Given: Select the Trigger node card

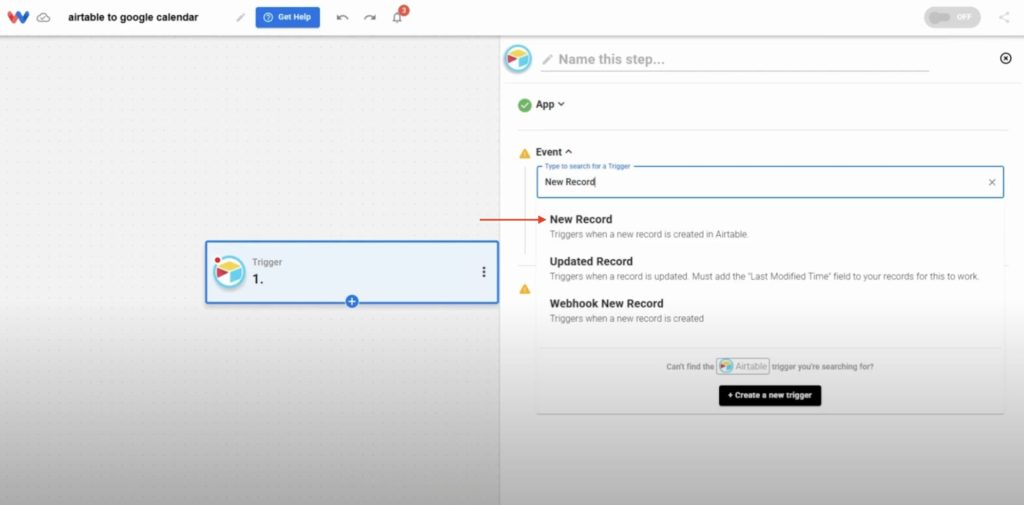Looking at the screenshot, I should pos(352,272).
